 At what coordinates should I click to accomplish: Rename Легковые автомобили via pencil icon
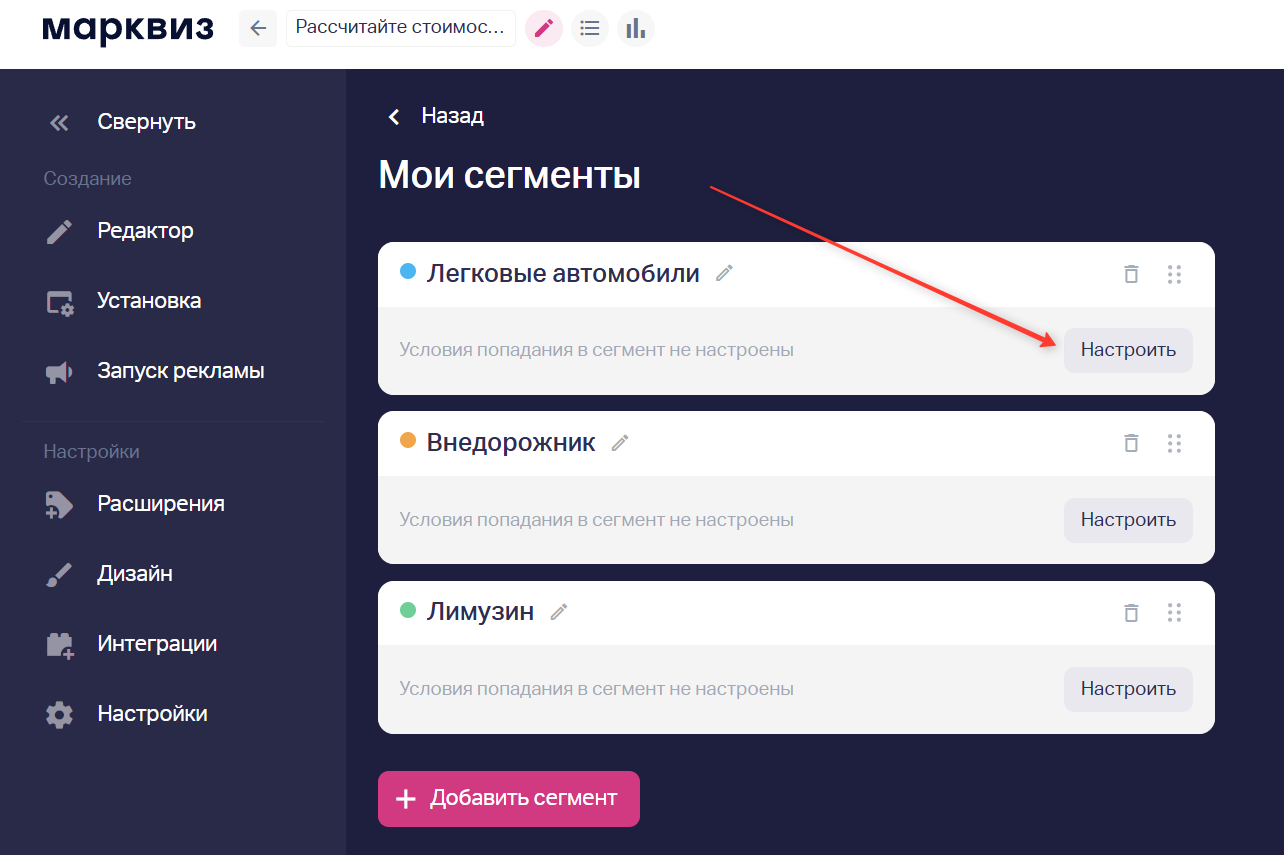pos(725,272)
